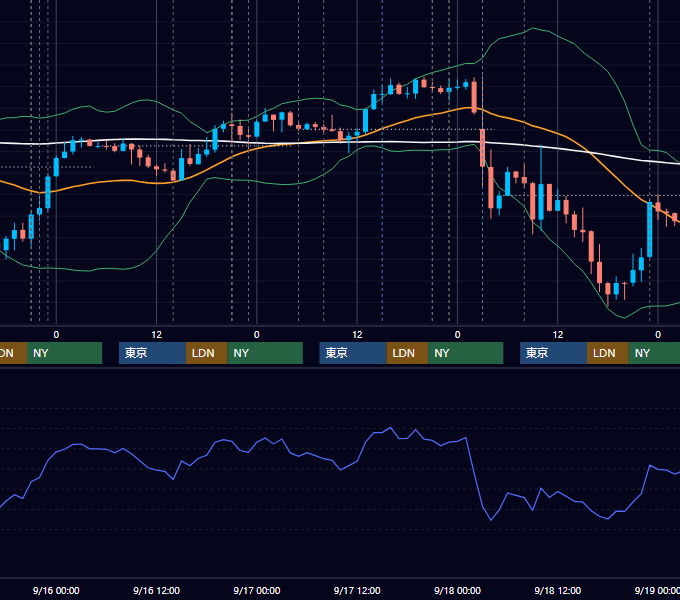
Task: Click the NY session block near 9/16 00:00
Action: pyautogui.click(x=64, y=353)
